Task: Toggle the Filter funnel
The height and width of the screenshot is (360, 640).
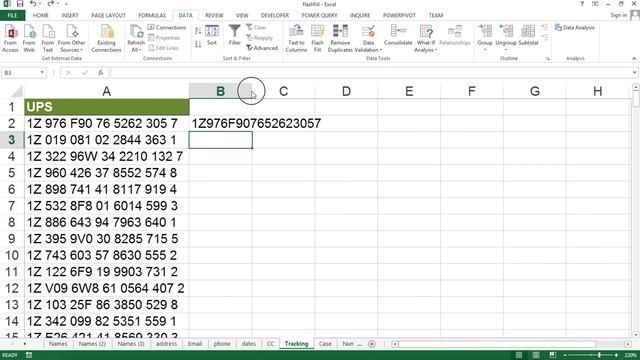Action: pos(234,35)
